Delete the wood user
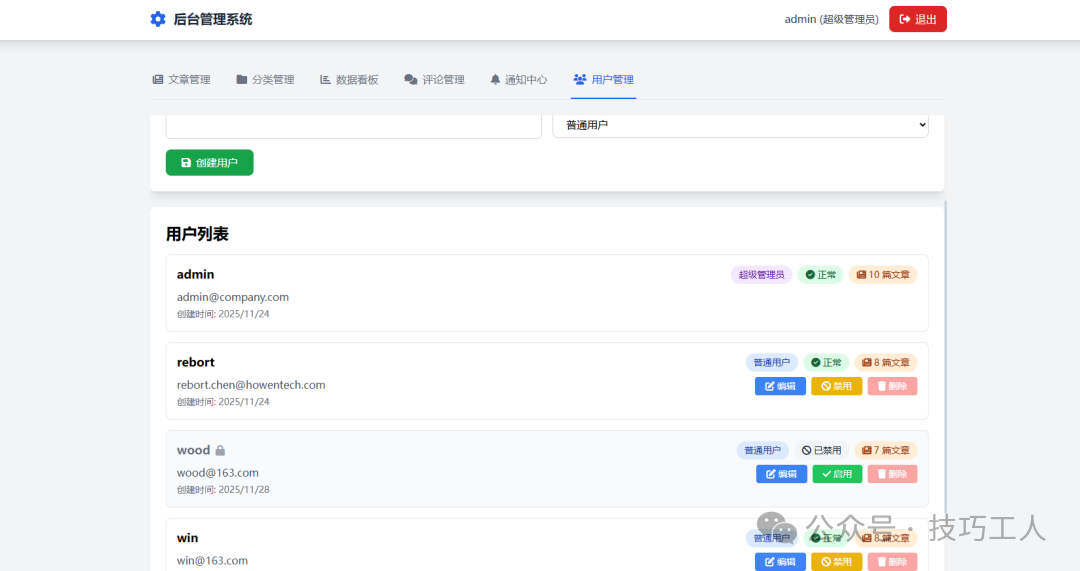This screenshot has width=1080, height=571. point(893,474)
